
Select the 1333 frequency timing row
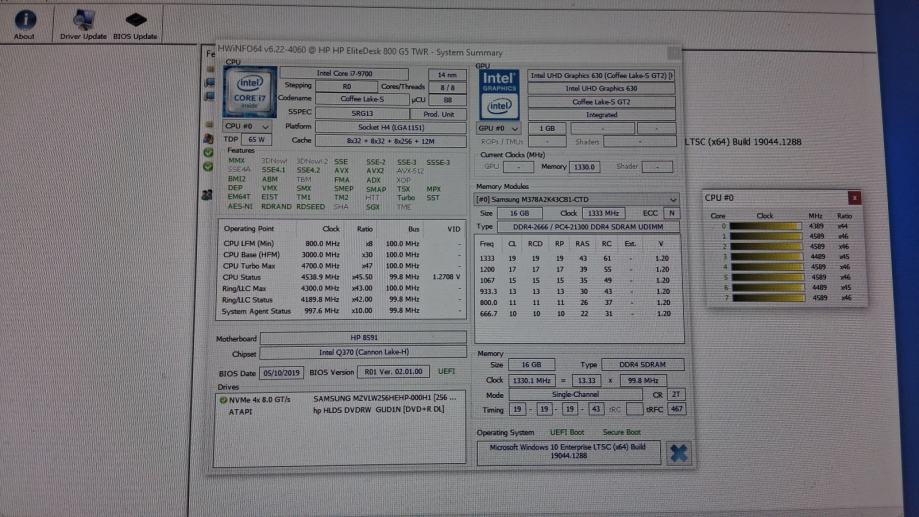point(577,258)
